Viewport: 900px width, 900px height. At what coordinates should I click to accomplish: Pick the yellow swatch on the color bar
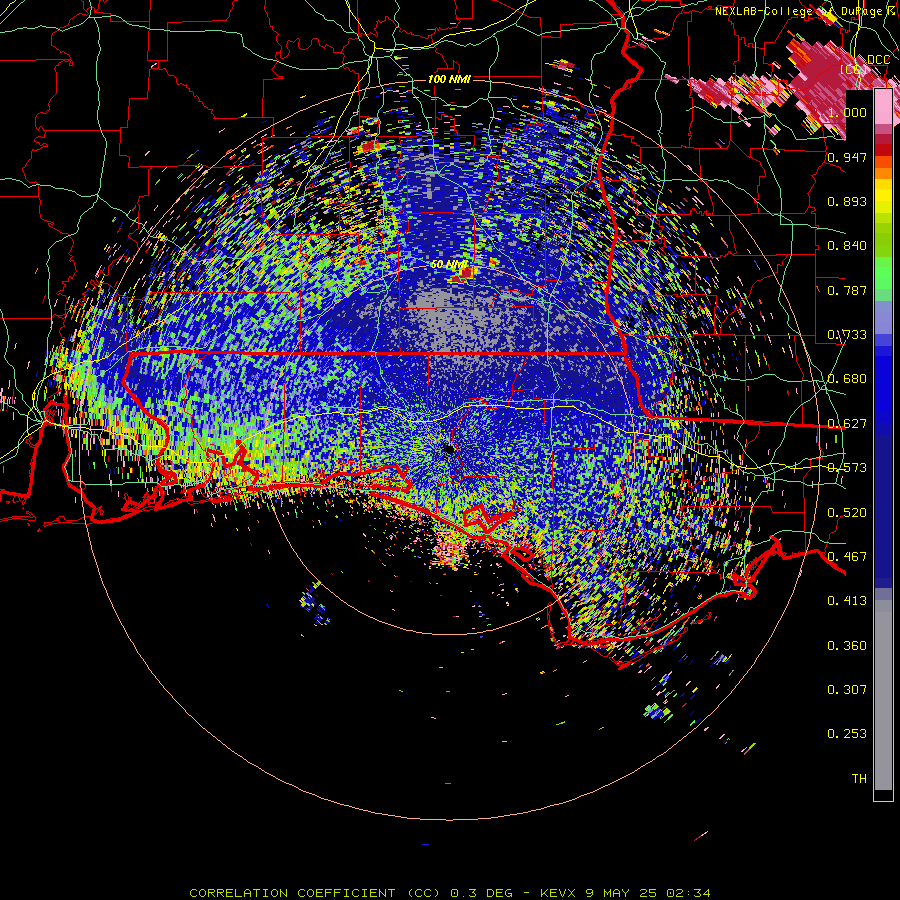click(883, 197)
